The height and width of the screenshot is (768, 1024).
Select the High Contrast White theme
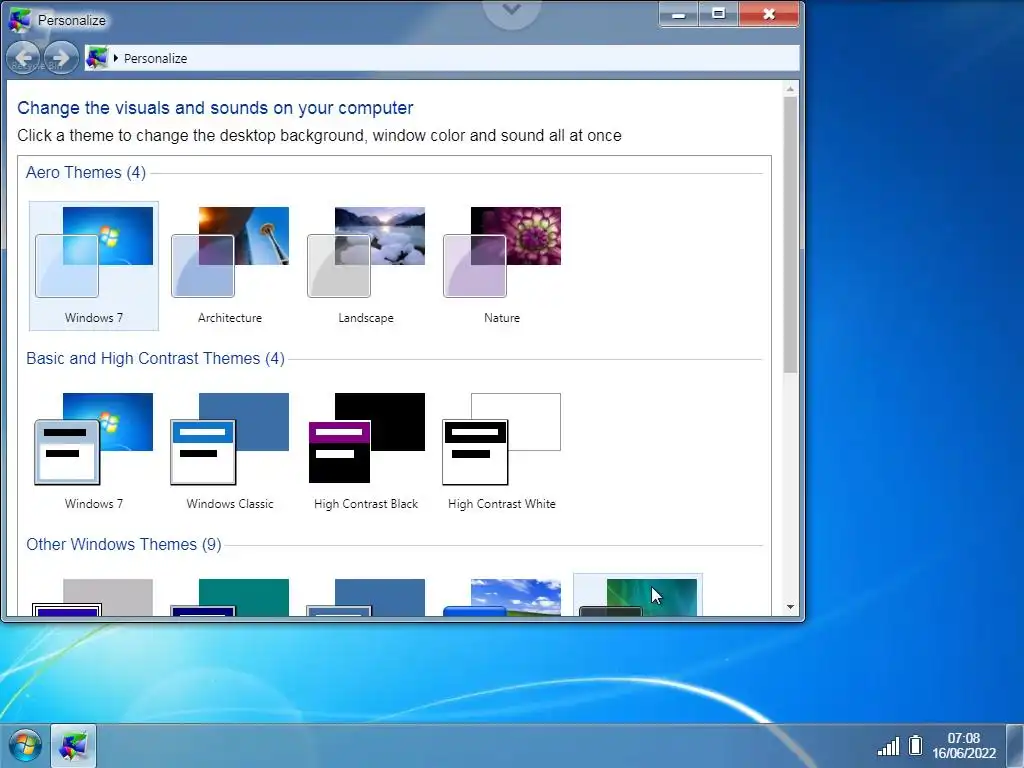click(502, 451)
